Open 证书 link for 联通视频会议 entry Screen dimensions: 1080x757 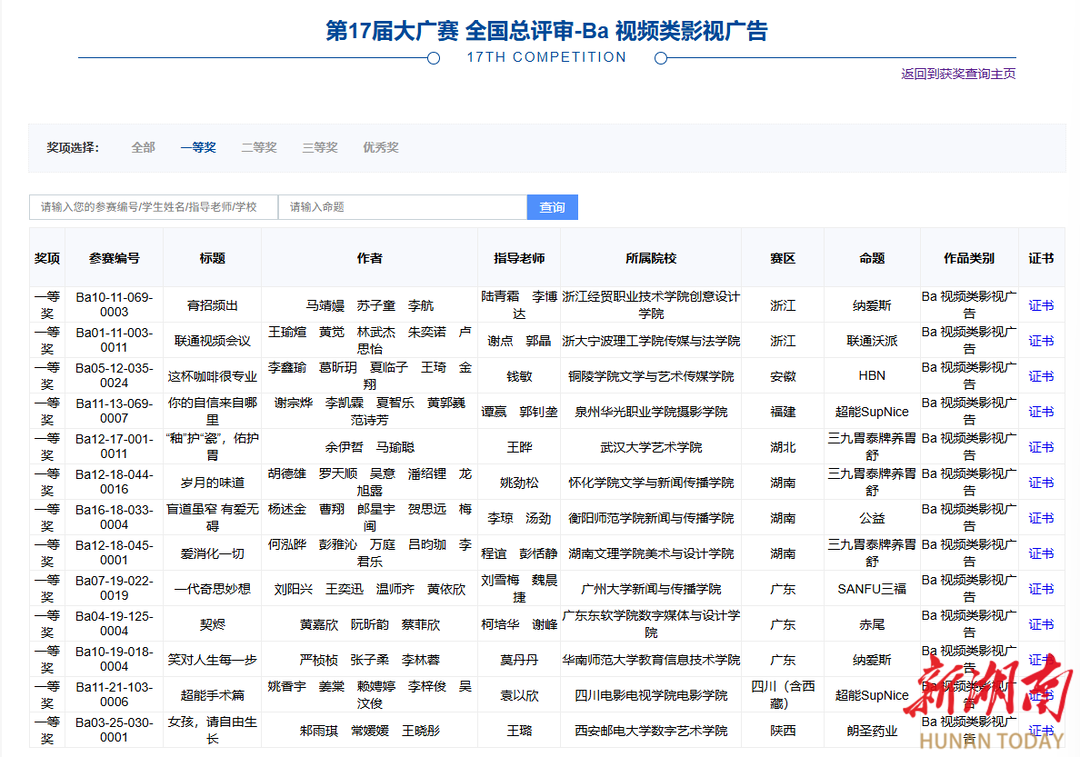click(x=1041, y=341)
